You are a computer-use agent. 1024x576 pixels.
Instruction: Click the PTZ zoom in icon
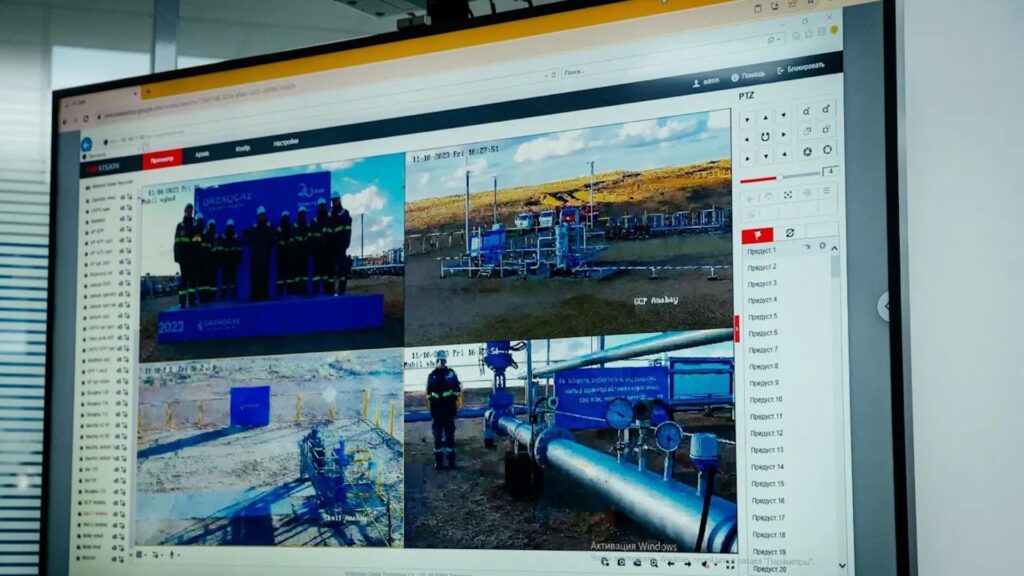point(826,109)
